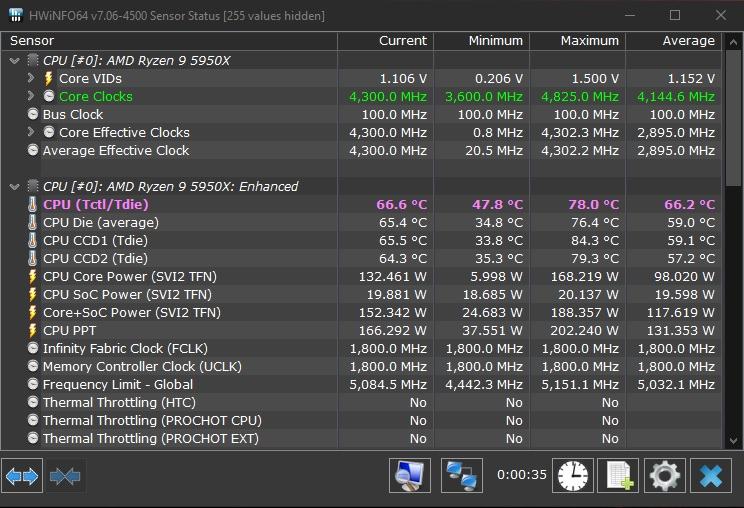The height and width of the screenshot is (508, 744).
Task: Click the expand layout arrows button
Action: point(22,476)
